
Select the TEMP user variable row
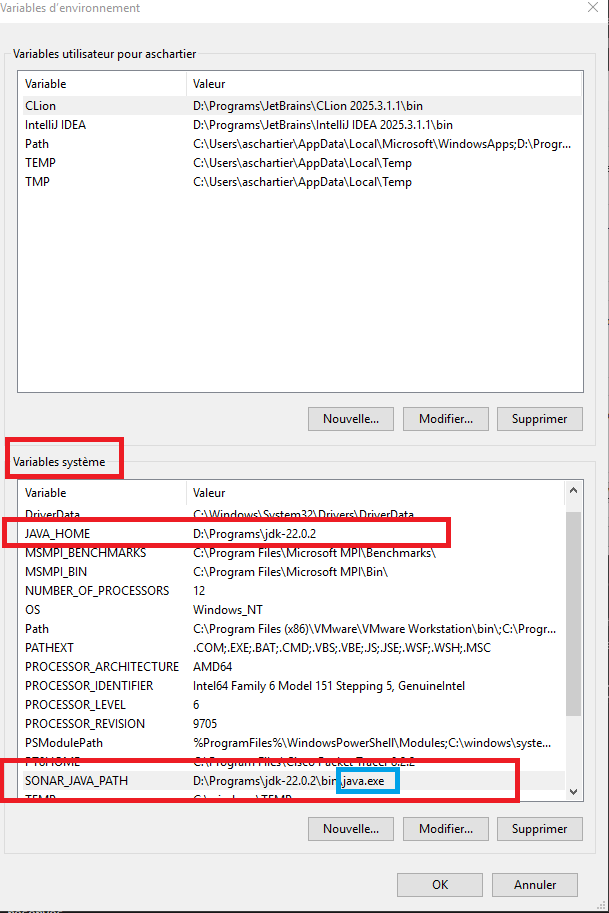pyautogui.click(x=300, y=163)
